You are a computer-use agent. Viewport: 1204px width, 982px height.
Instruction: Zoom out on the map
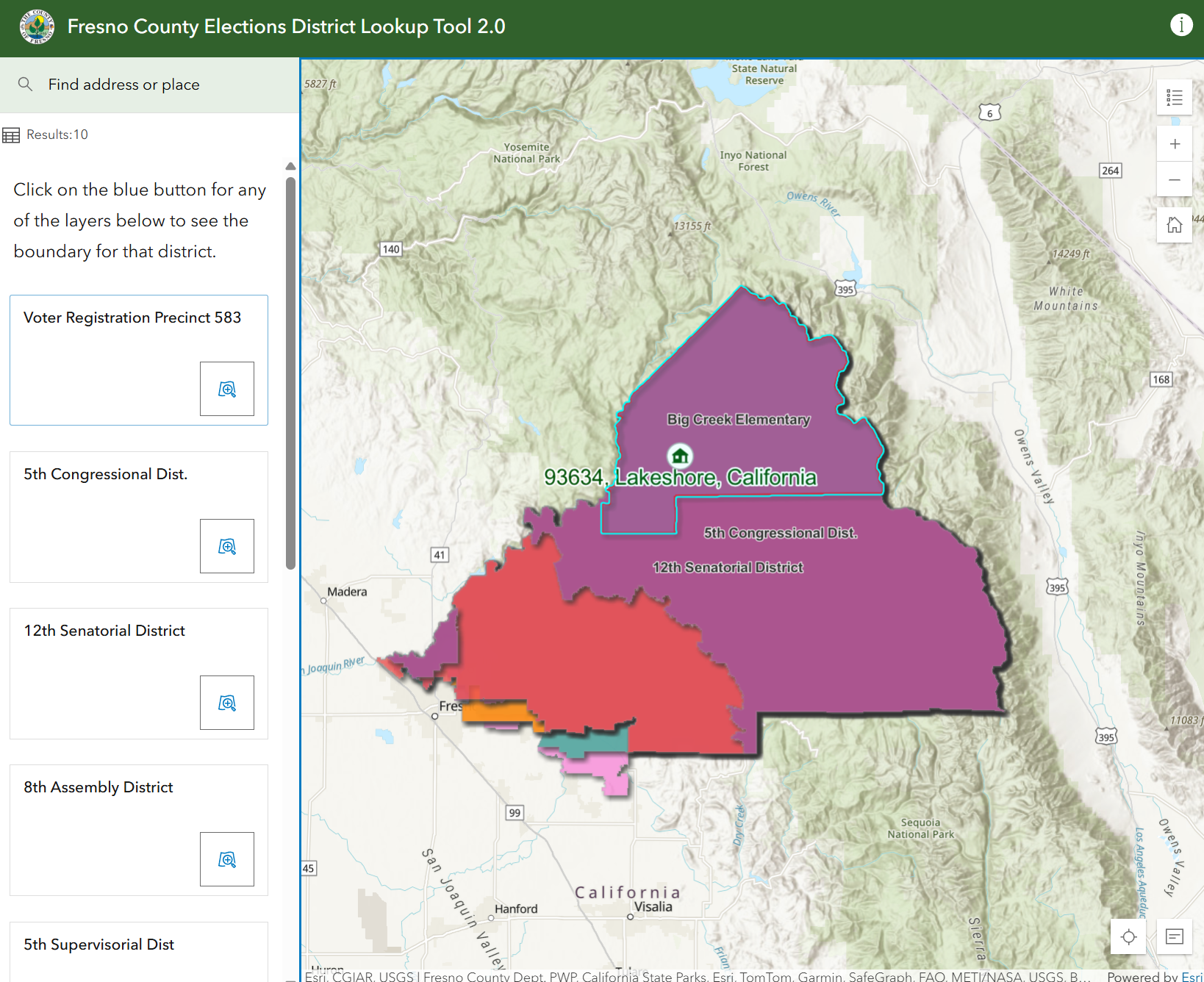tap(1174, 179)
